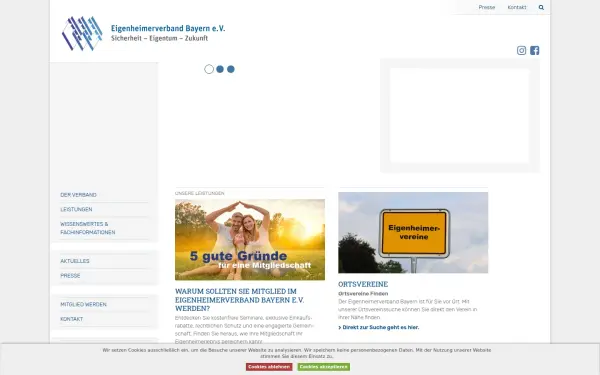Image resolution: width=600 pixels, height=375 pixels.
Task: Click Cookies akzeptieren button
Action: 324,367
